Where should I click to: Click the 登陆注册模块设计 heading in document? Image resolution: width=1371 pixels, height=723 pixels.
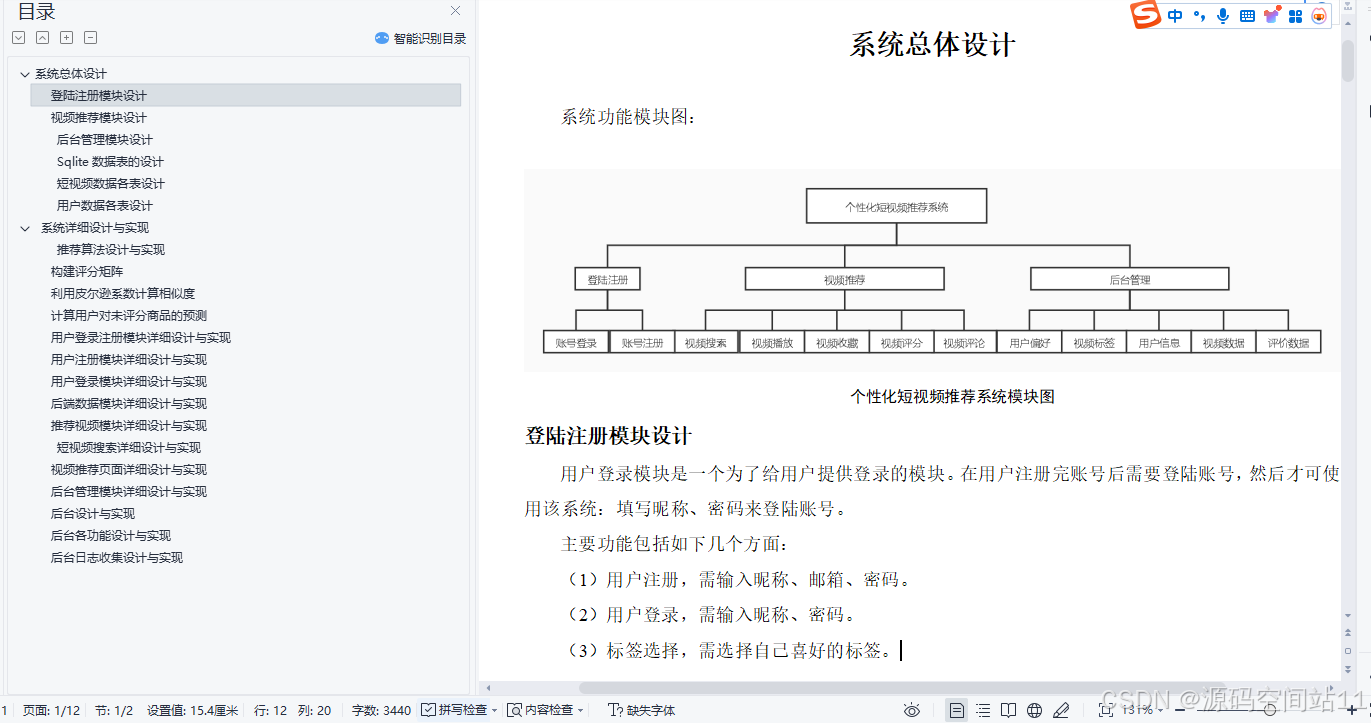coord(608,436)
